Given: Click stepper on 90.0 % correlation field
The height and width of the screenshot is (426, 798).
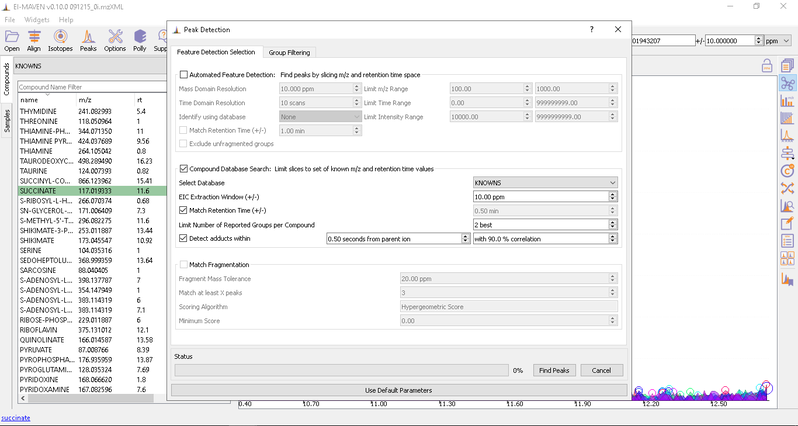Looking at the screenshot, I should (x=613, y=239).
